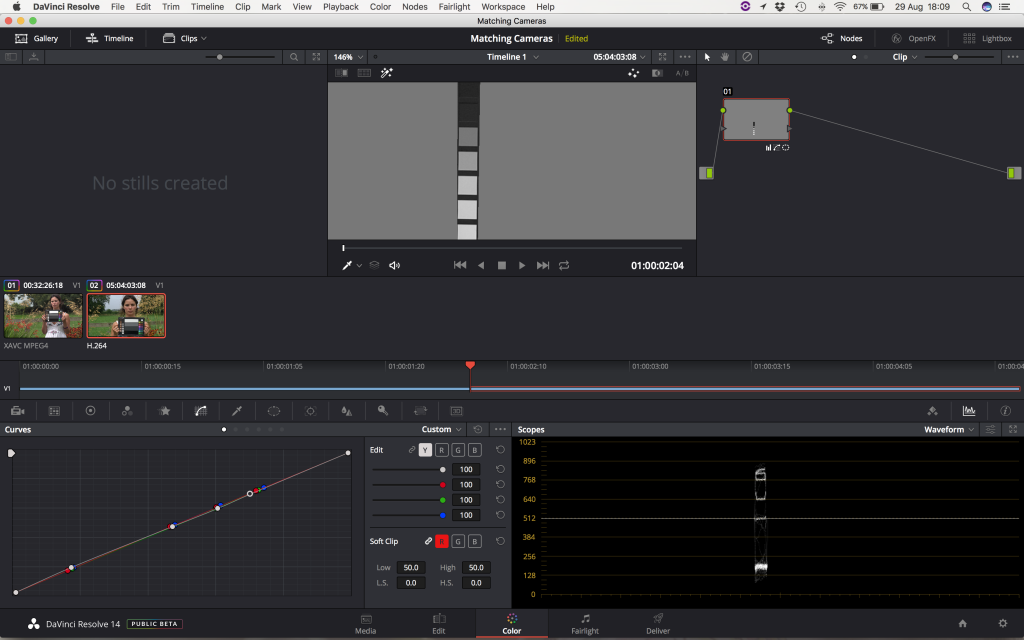Select clip 01 XAVC MPEG4 thumbnail
Viewport: 1024px width, 640px height.
(43, 315)
